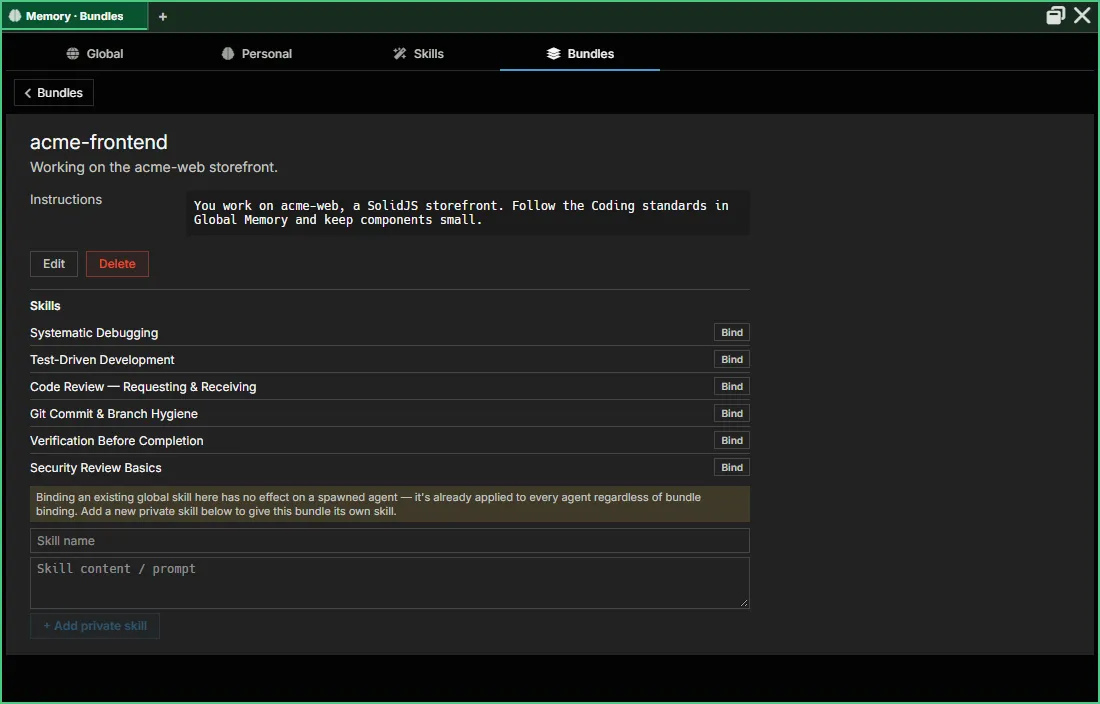Click the brain icon in Memory tab
The image size is (1100, 704).
(15, 16)
